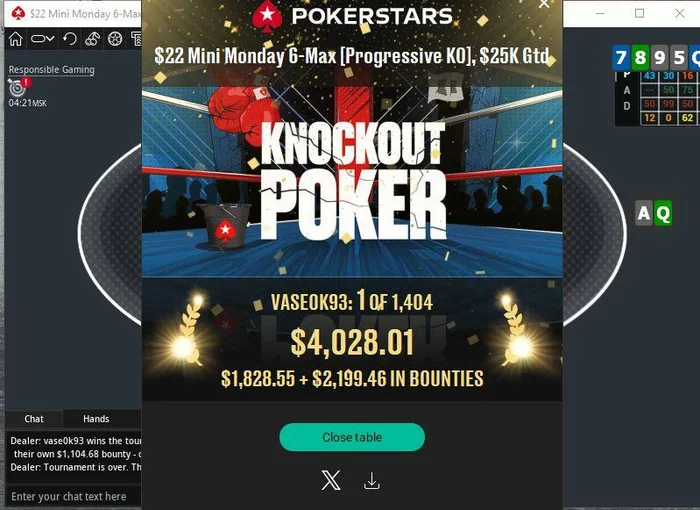Screen dimensions: 700x510
Task: Expand the table view dropdown
Action: 42,39
